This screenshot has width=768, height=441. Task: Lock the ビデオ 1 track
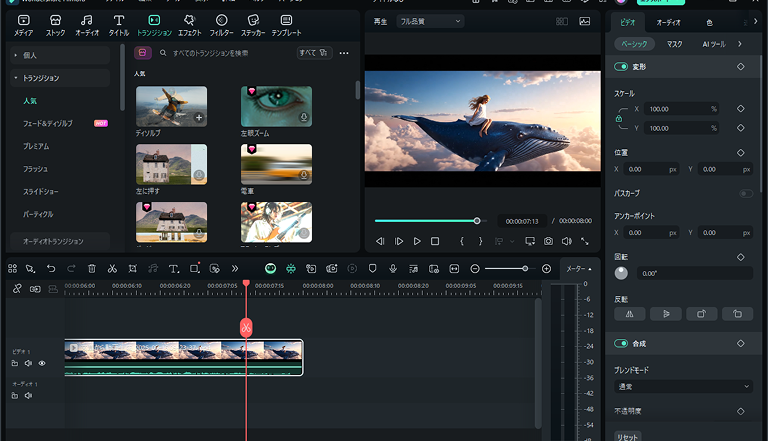pyautogui.click(x=15, y=363)
